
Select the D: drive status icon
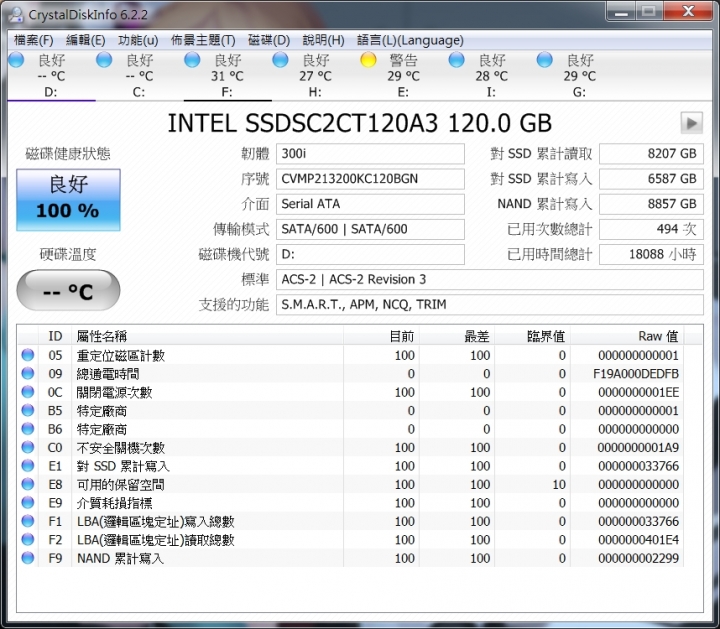(x=17, y=60)
